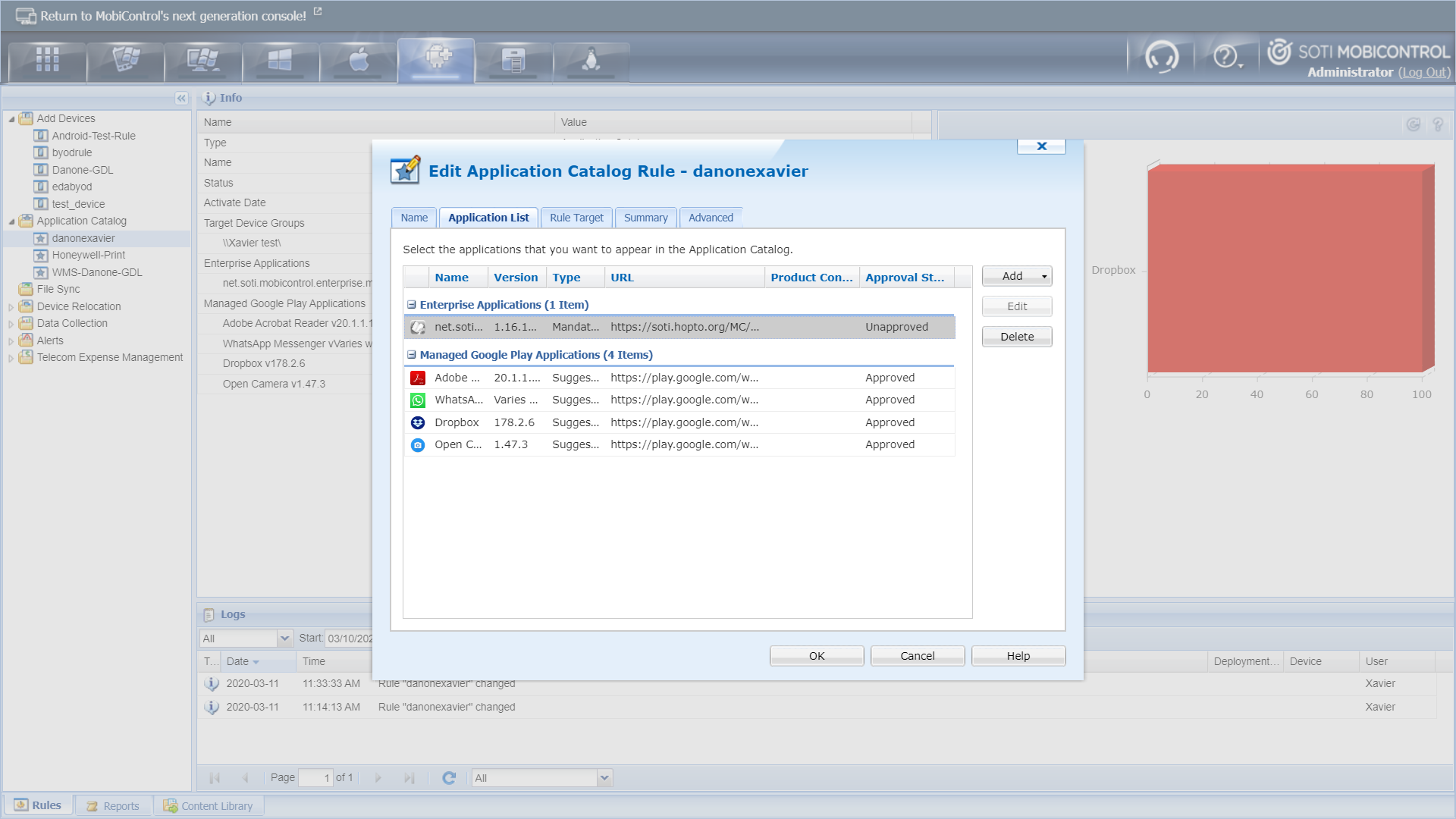Select the Honeywell-Print catalog rule
The height and width of the screenshot is (819, 1456).
pos(88,255)
